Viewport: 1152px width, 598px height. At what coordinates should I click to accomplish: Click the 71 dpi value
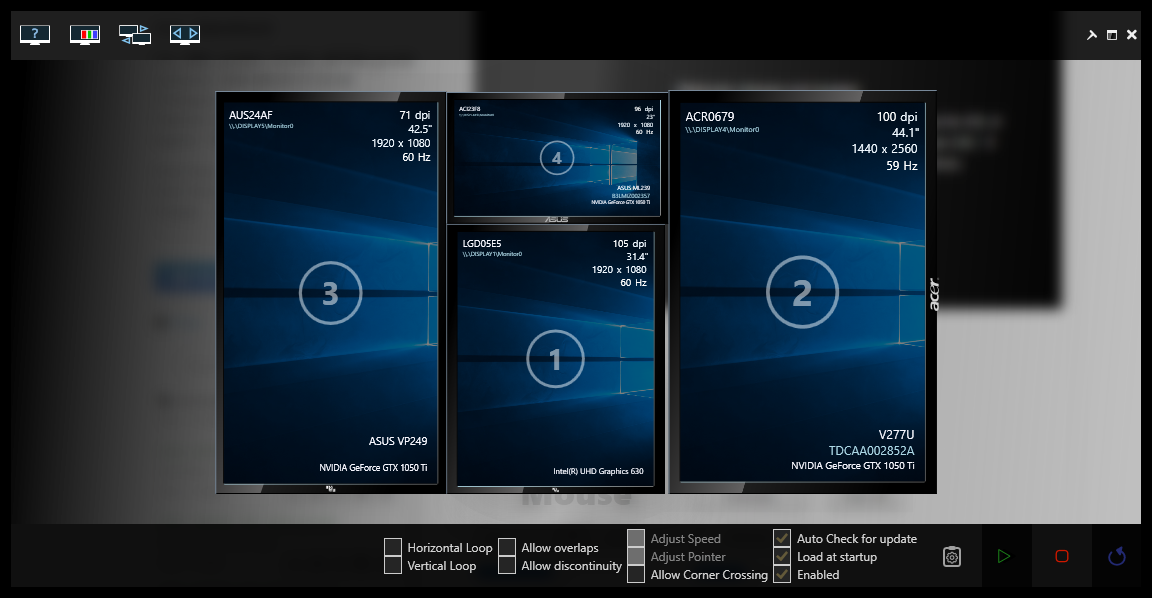coord(415,115)
